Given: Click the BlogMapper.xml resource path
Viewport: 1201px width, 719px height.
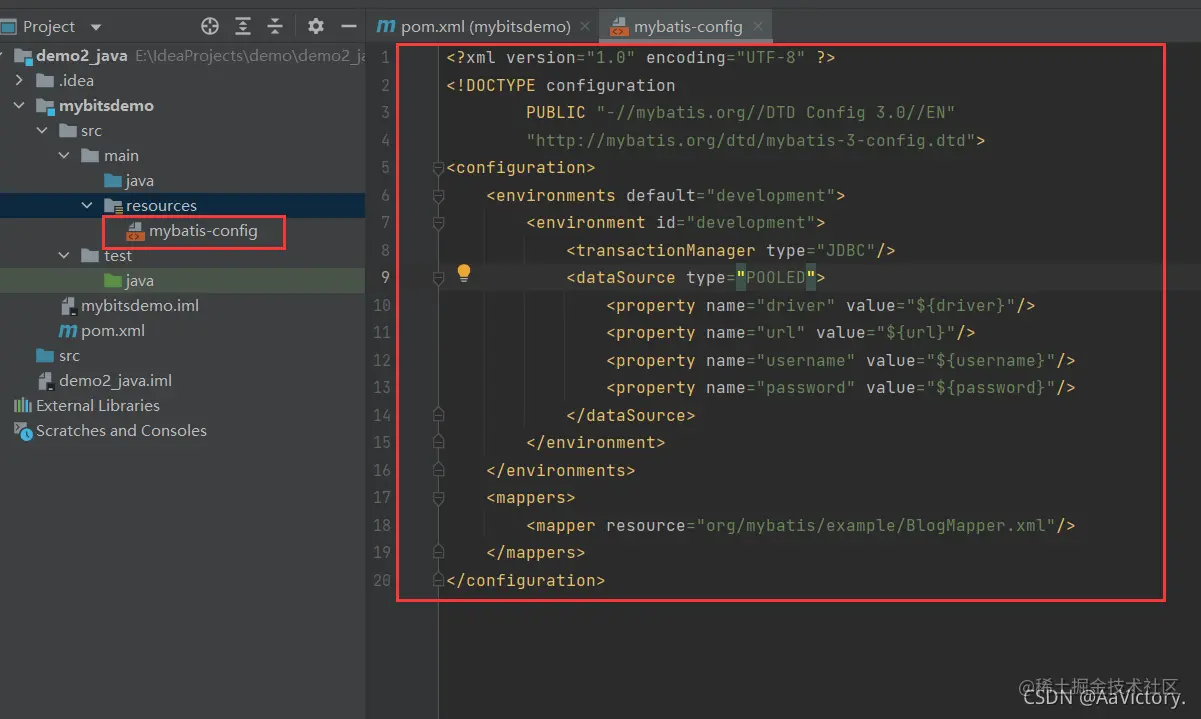Looking at the screenshot, I should click(876, 525).
